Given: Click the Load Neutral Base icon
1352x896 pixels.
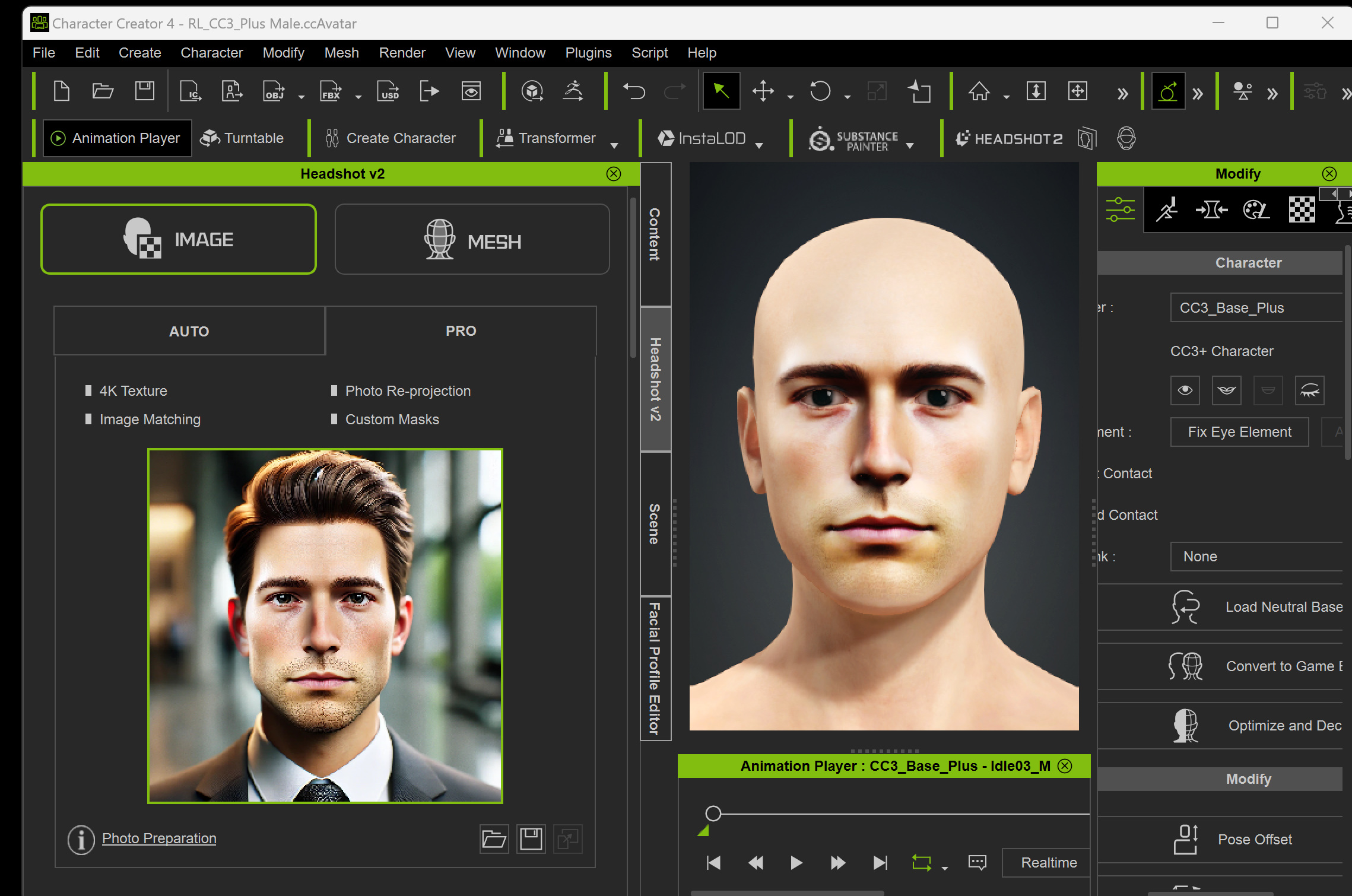Looking at the screenshot, I should click(x=1185, y=606).
